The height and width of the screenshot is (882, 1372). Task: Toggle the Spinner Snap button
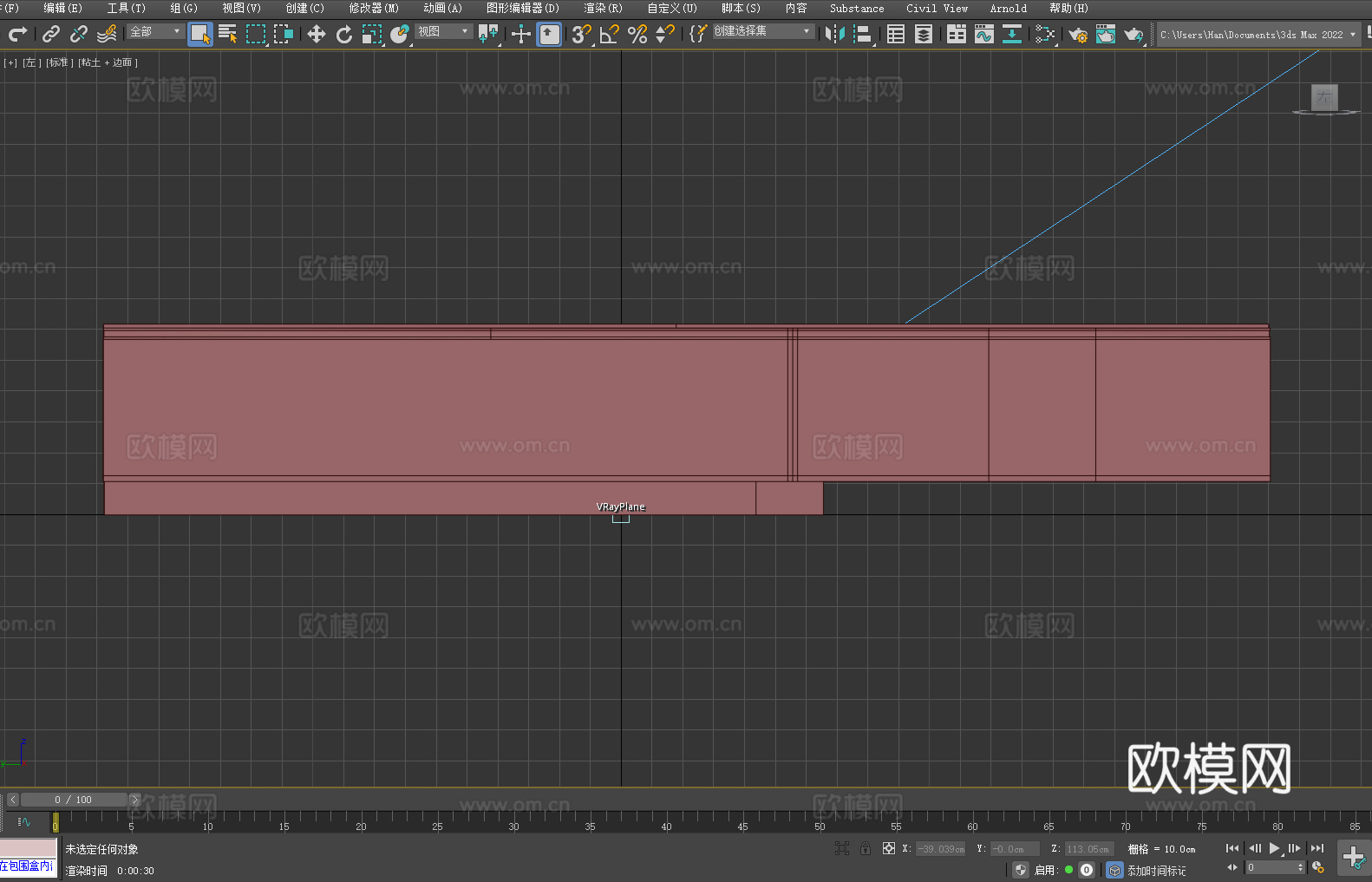(x=665, y=34)
